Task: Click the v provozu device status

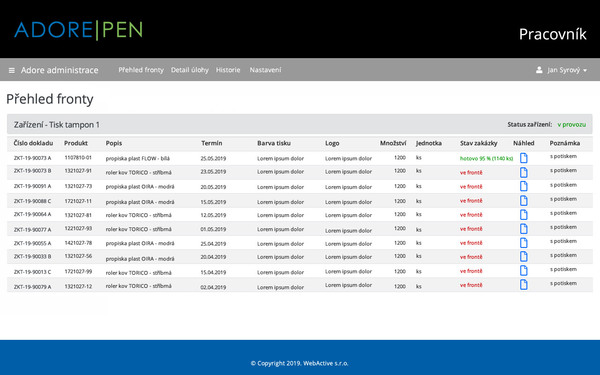Action: (x=572, y=125)
